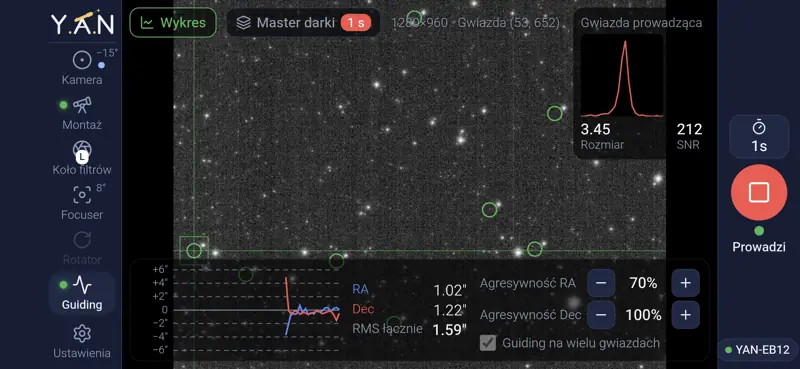Increase Agresywność Dec with plus
The width and height of the screenshot is (800, 369).
tap(685, 315)
